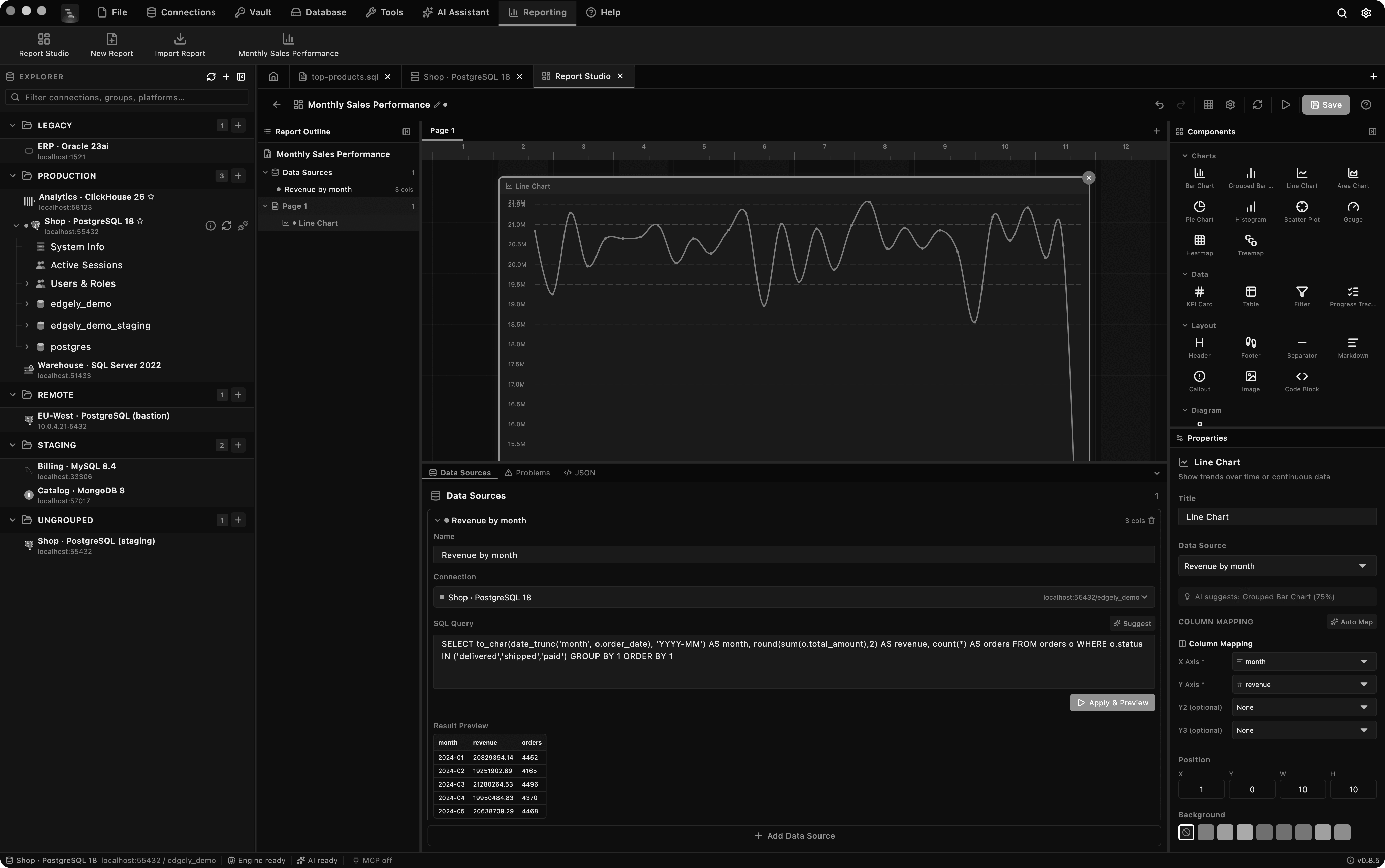Switch to the top-products.sql tab

(x=344, y=76)
